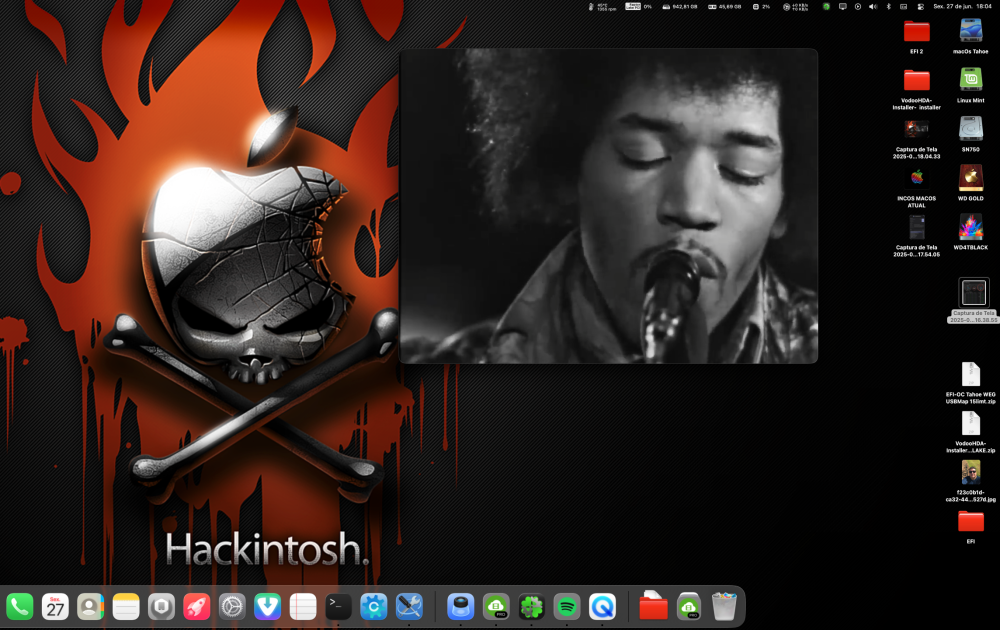Click the blue jar Dock icon
This screenshot has width=1000, height=630.
click(x=460, y=606)
